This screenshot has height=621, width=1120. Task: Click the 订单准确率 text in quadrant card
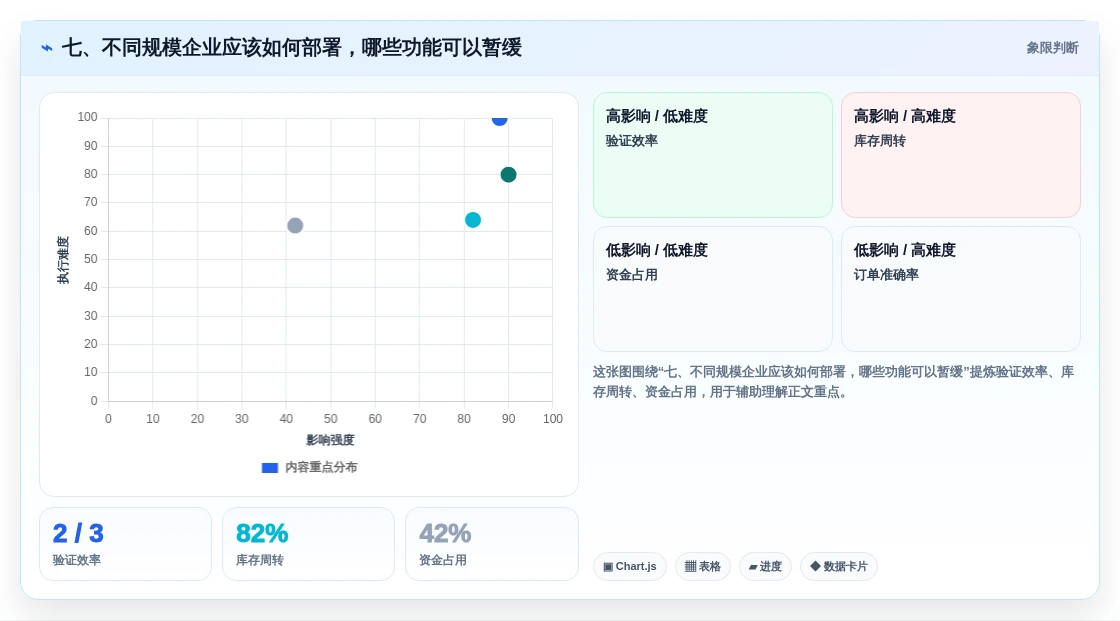click(886, 275)
